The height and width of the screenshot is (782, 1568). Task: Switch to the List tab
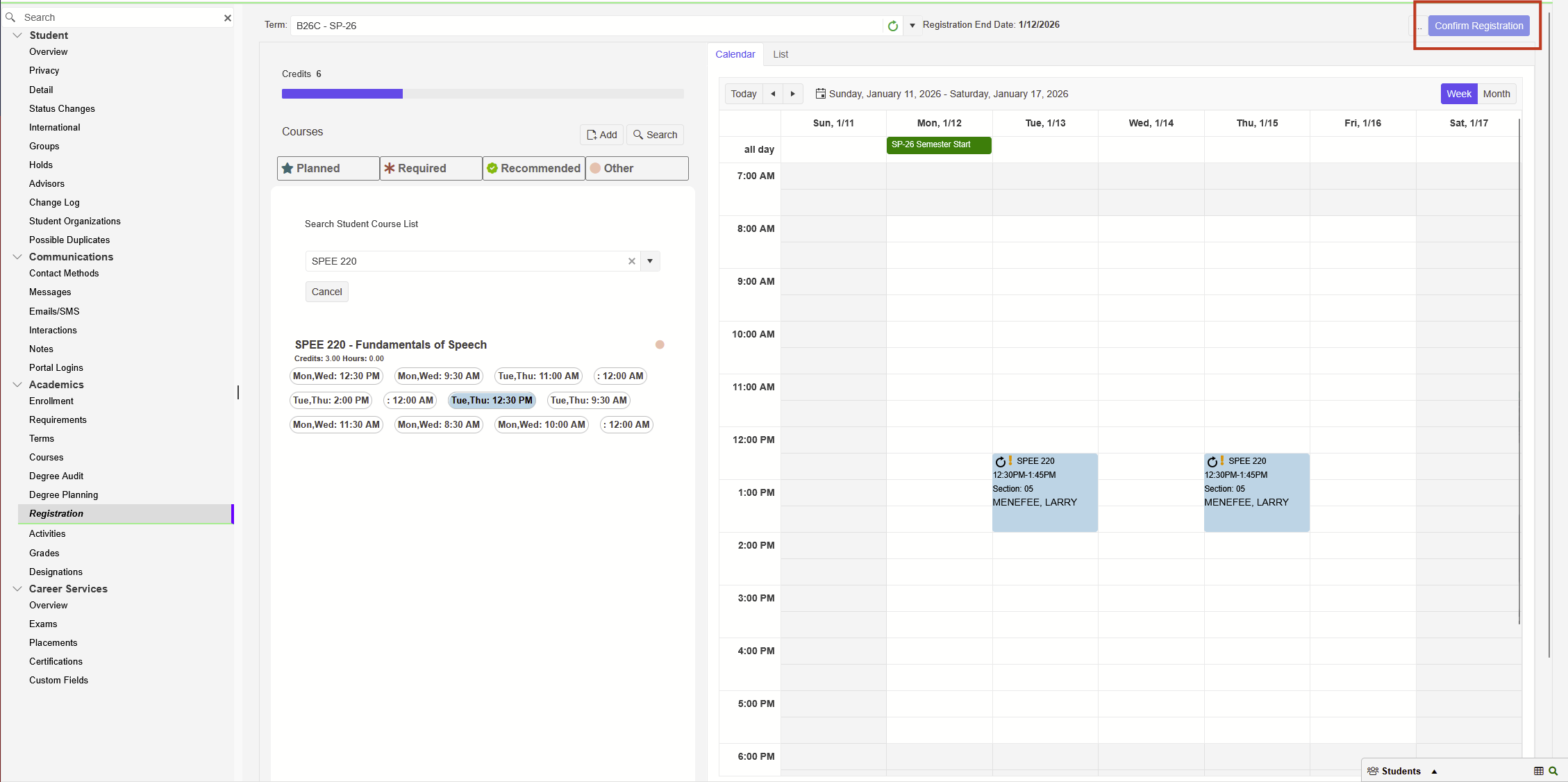[781, 54]
